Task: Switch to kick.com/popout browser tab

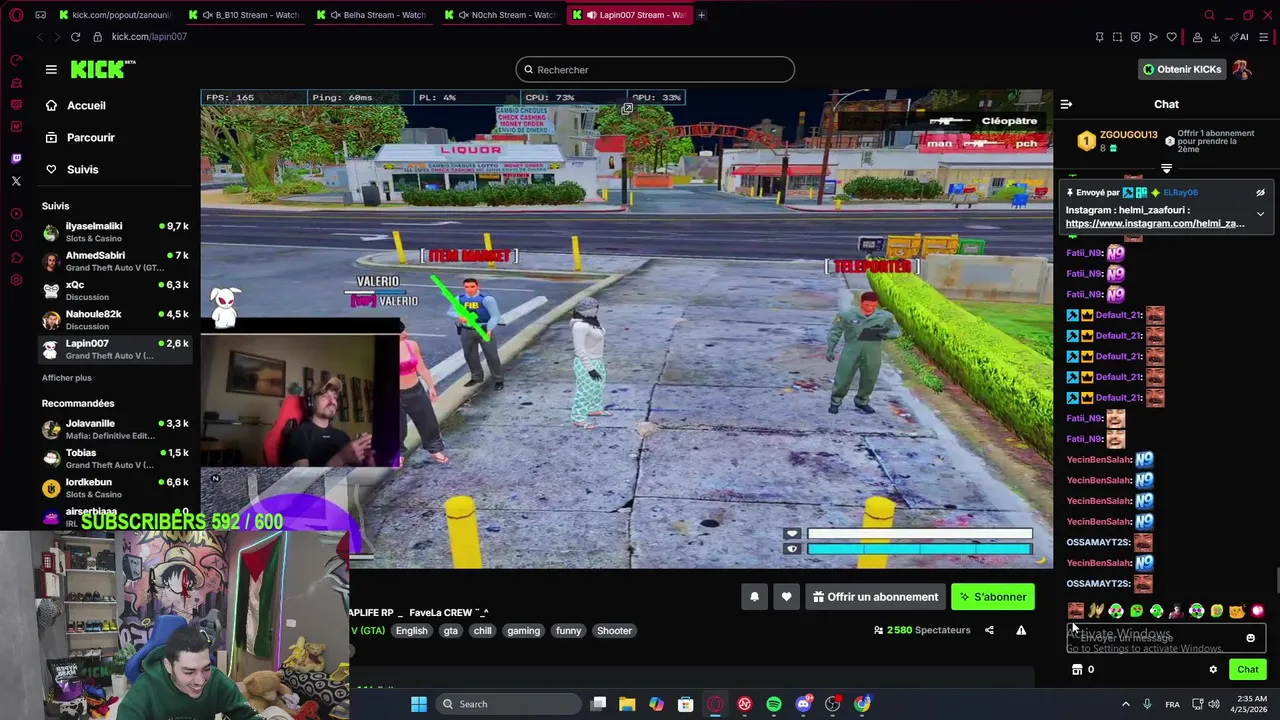Action: click(x=115, y=15)
